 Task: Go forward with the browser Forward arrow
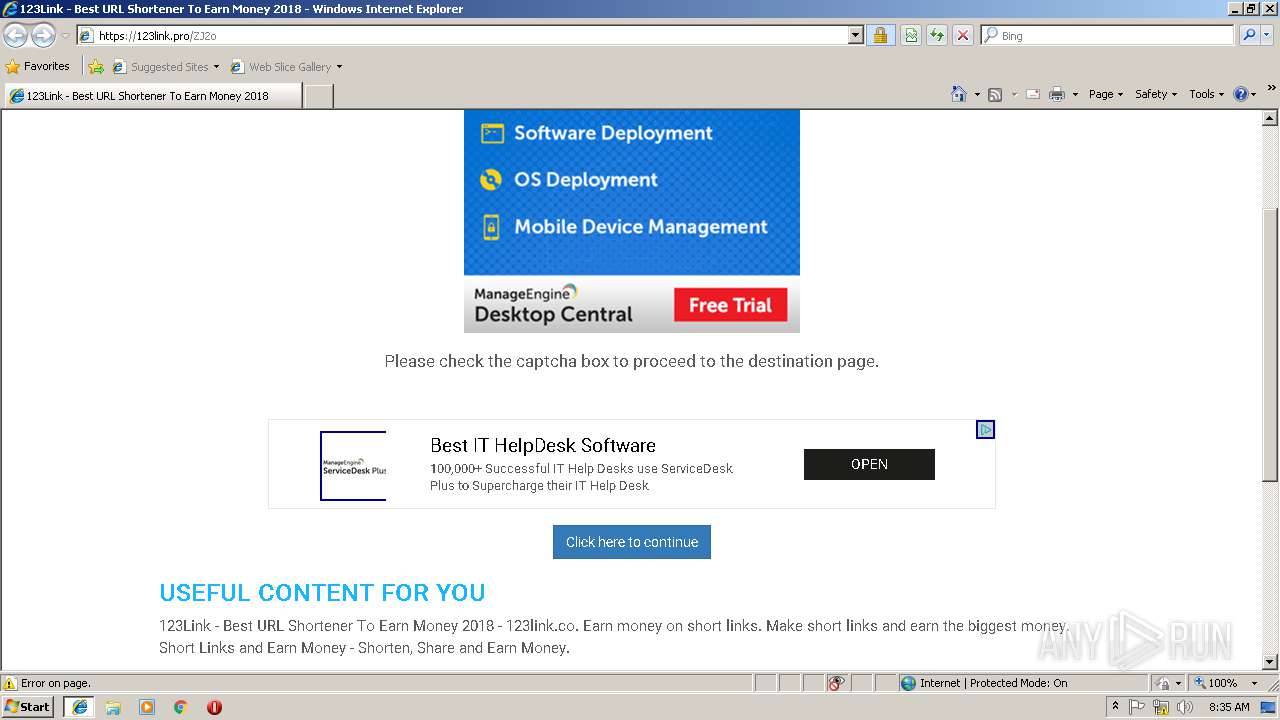43,36
